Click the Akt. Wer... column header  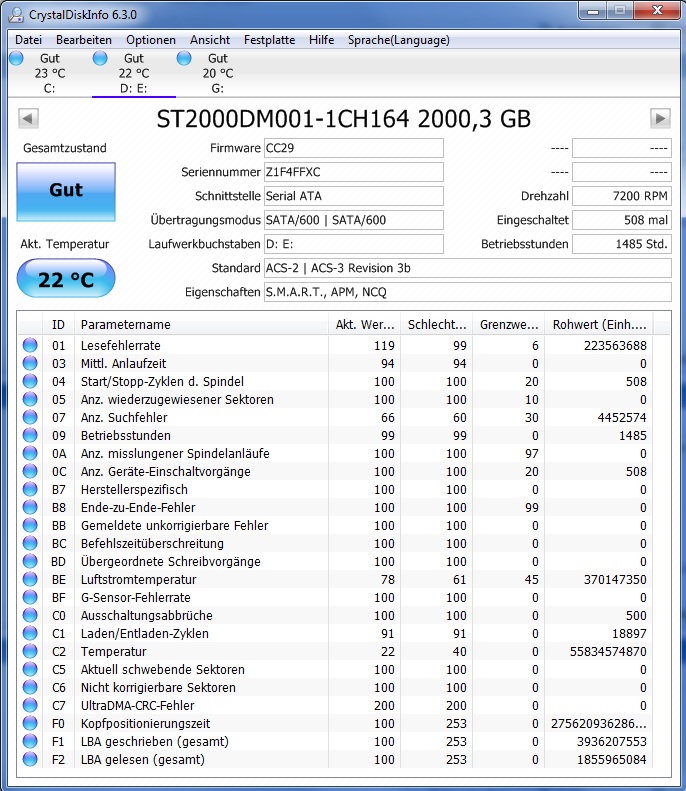click(x=365, y=324)
